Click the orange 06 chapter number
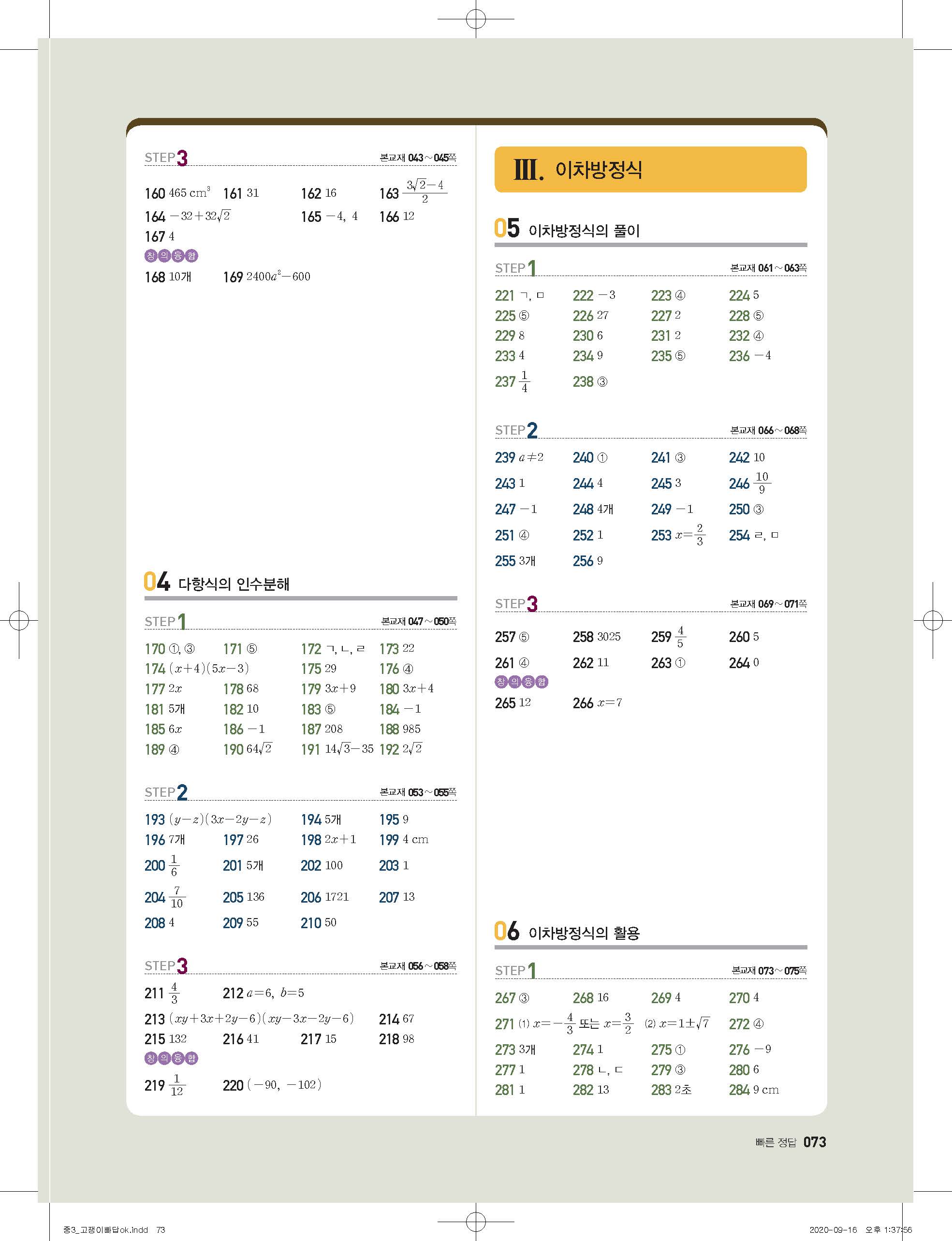The width and height of the screenshot is (952, 1241). [x=506, y=931]
